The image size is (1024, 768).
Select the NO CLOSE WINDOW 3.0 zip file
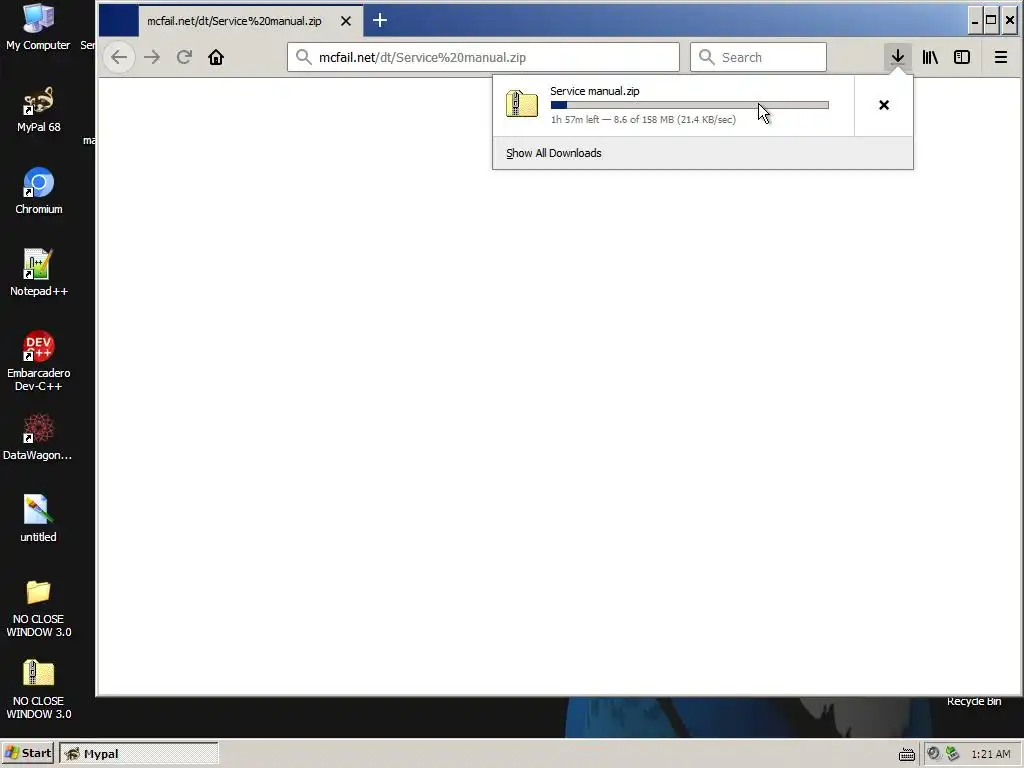(39, 690)
